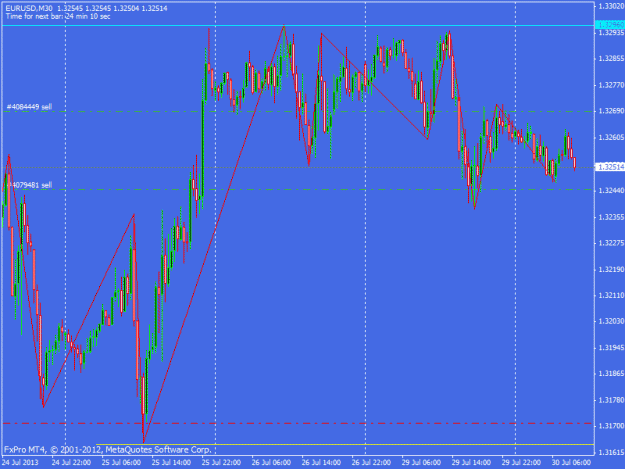The image size is (625, 469).
Task: Click the '25 Jul 22:00' time axis label
Action: click(221, 462)
